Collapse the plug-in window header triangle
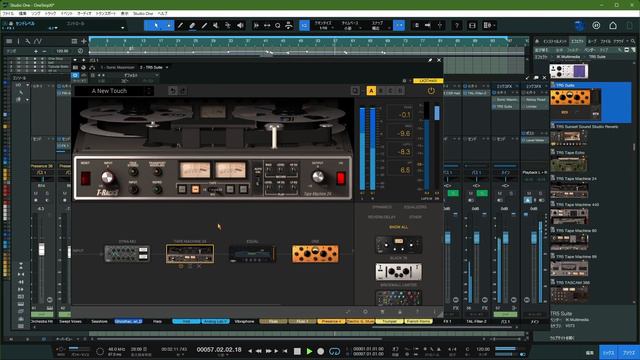 pyautogui.click(x=75, y=60)
